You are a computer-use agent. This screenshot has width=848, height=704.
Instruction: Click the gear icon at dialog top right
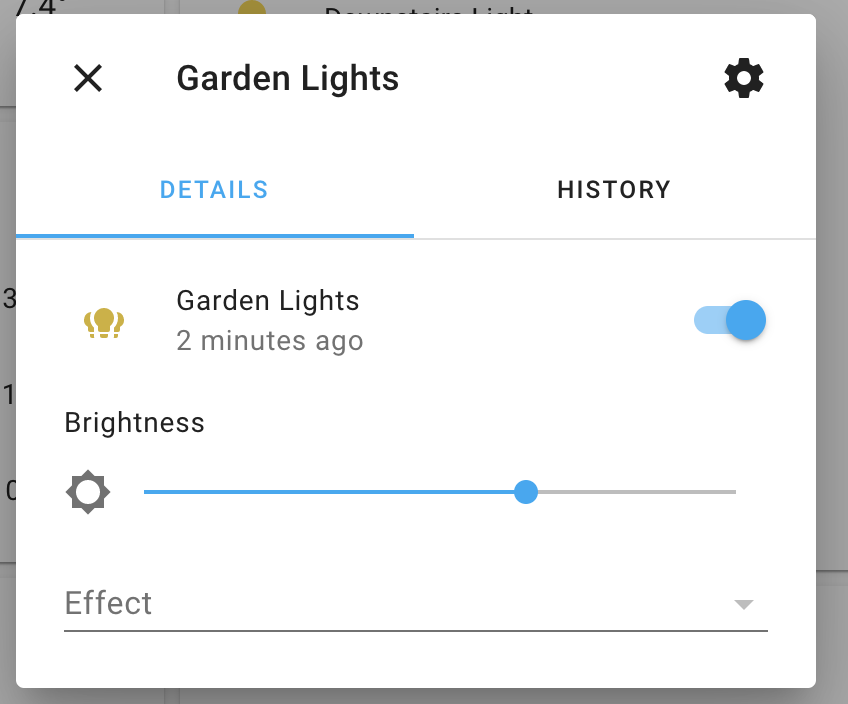tap(743, 77)
